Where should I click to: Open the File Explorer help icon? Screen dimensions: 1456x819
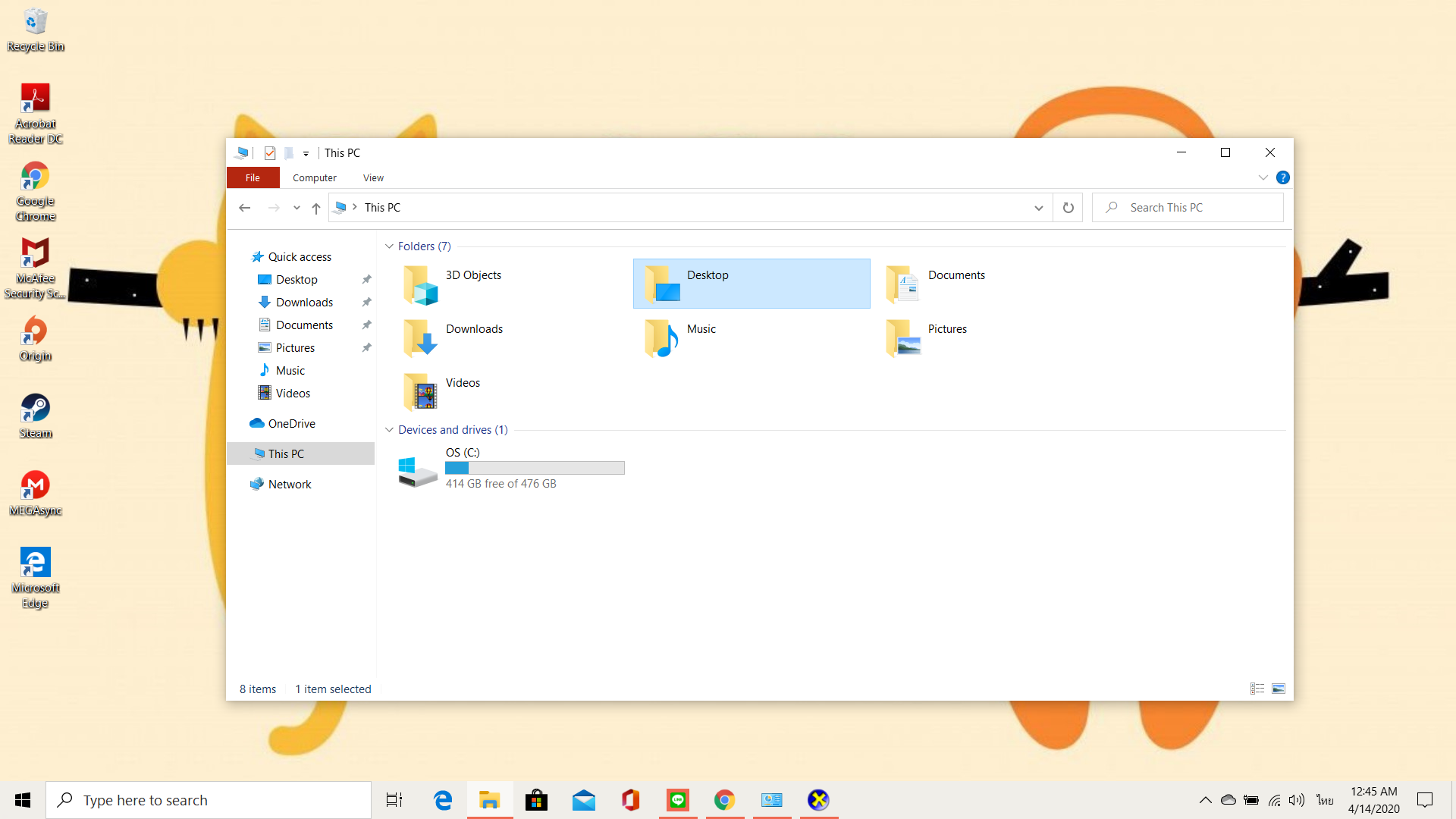coord(1282,177)
